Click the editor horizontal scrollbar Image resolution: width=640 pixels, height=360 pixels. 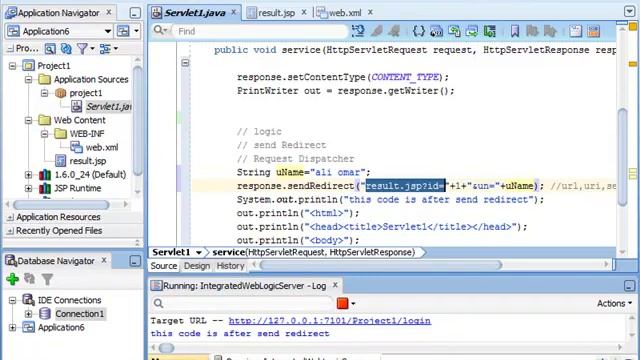pos(380,265)
